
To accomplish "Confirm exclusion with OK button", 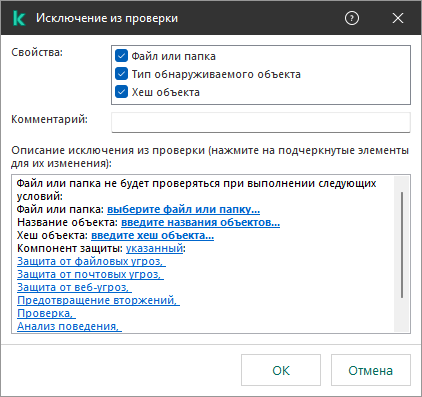I will tap(281, 370).
